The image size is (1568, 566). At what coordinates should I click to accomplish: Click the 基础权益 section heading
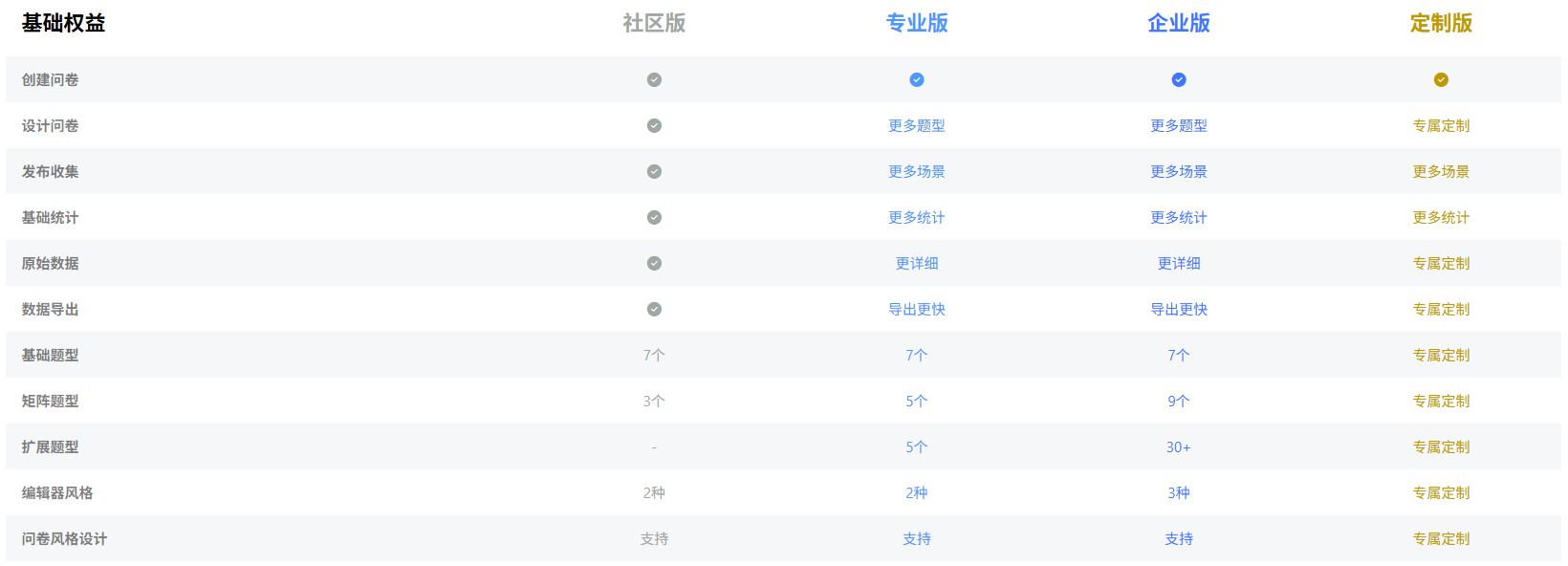63,23
